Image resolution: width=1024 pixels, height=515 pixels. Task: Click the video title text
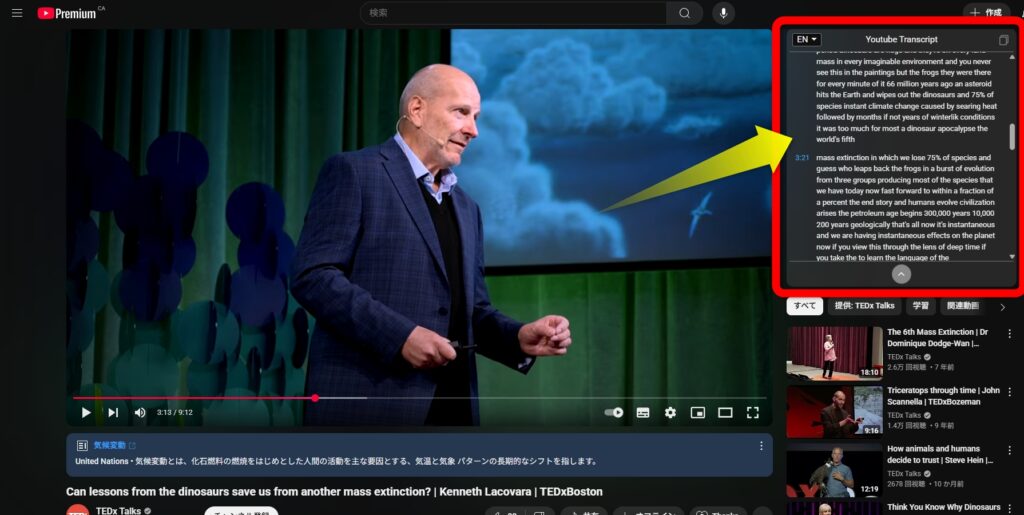pyautogui.click(x=334, y=492)
